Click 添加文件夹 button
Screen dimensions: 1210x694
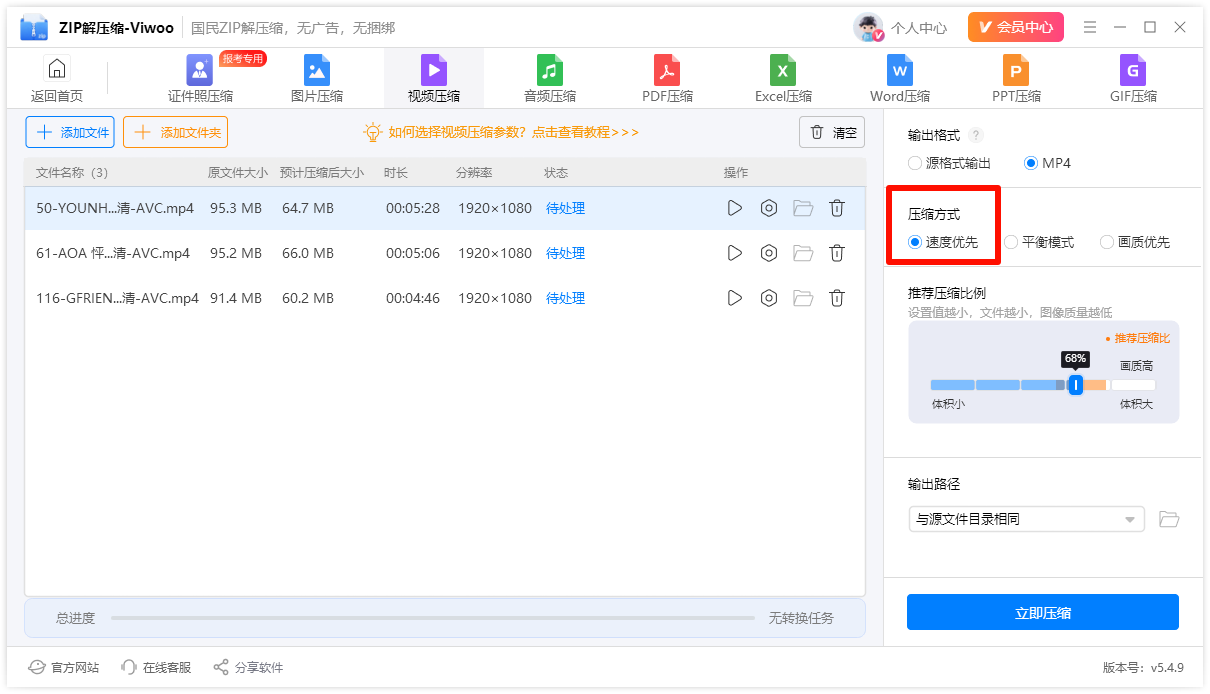(x=175, y=132)
